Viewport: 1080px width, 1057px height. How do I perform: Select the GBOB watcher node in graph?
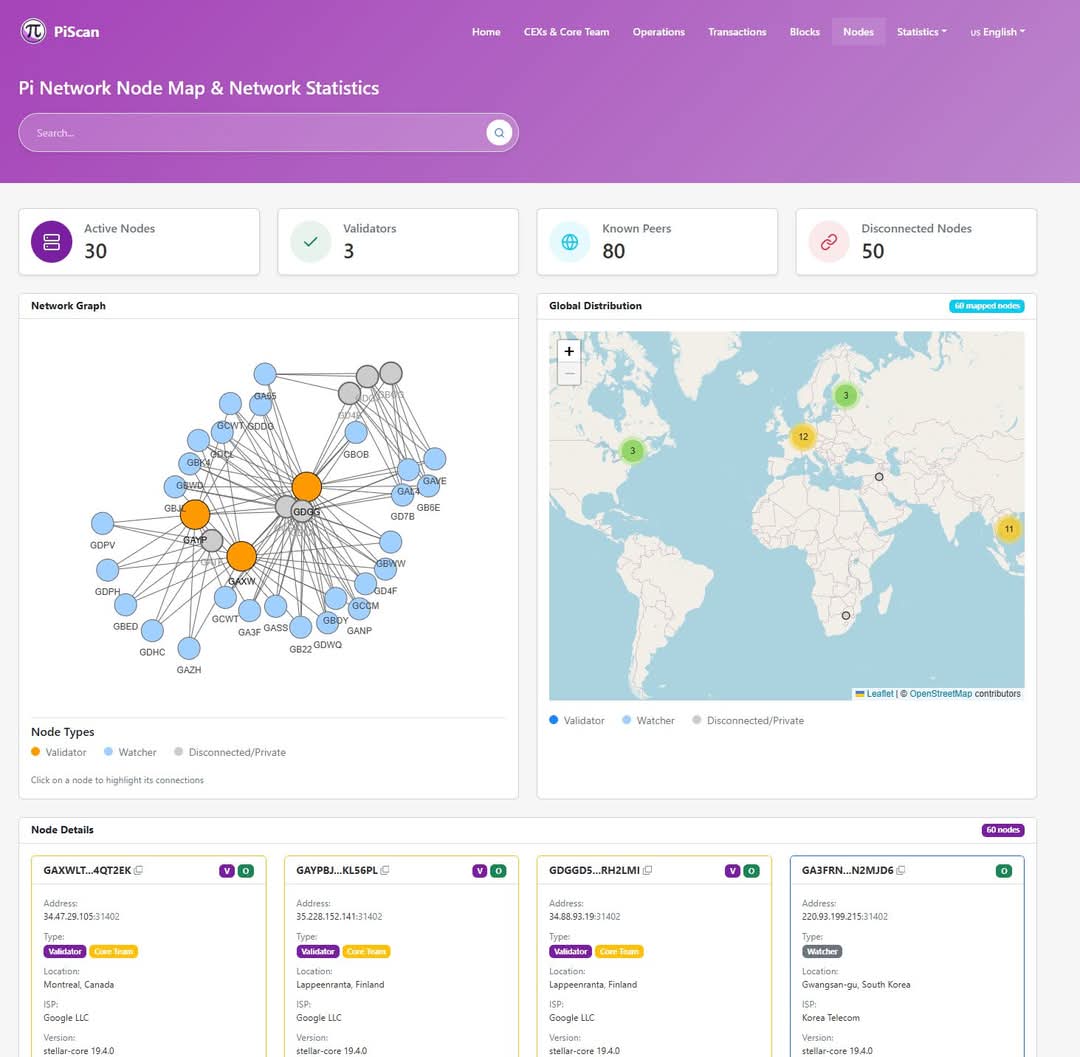[x=356, y=432]
